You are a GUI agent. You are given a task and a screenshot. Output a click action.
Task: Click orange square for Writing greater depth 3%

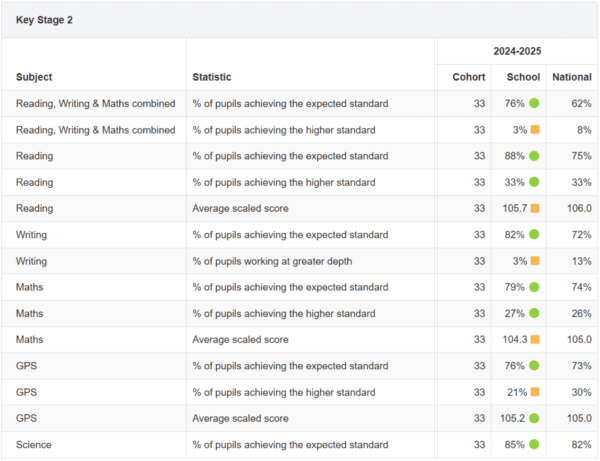(535, 261)
